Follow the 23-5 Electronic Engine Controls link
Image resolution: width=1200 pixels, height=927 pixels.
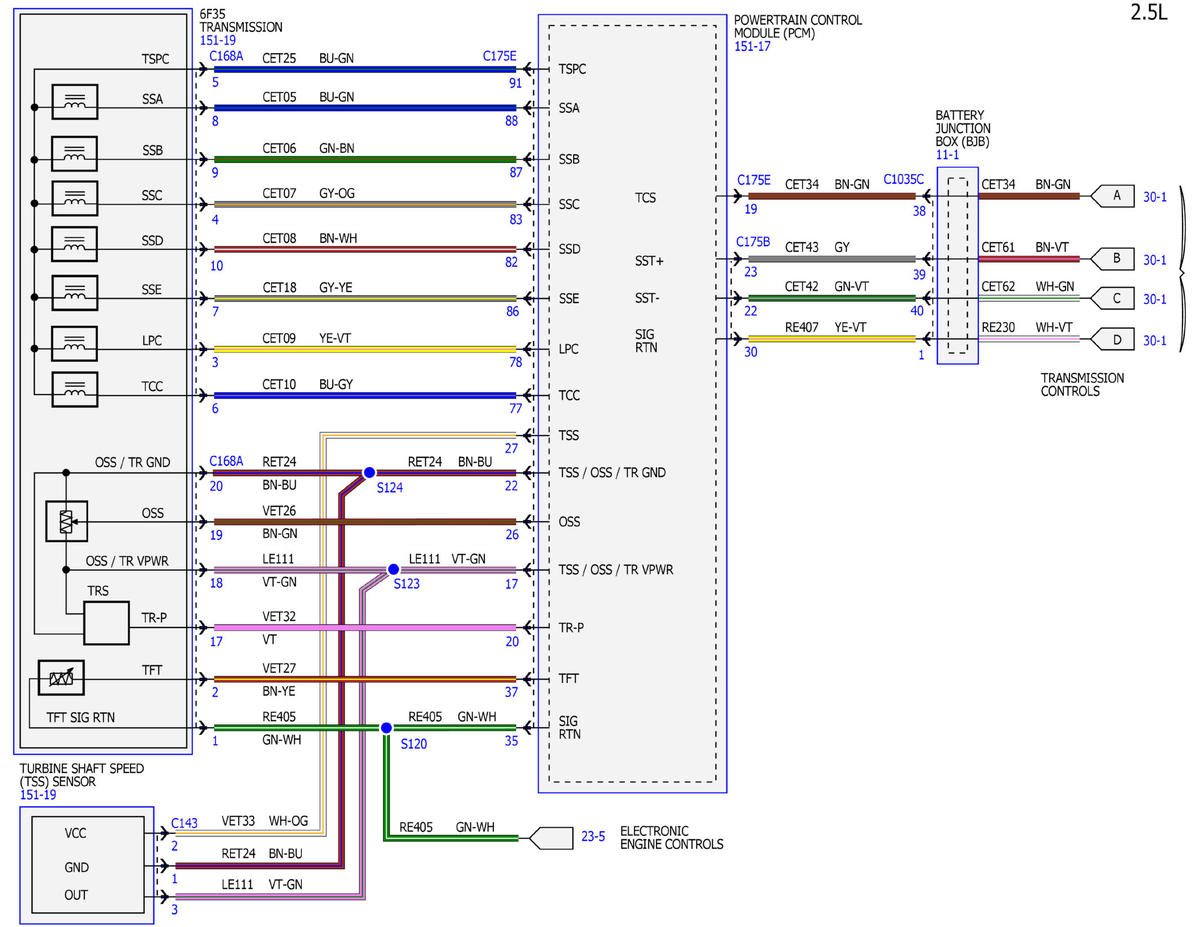tap(593, 837)
